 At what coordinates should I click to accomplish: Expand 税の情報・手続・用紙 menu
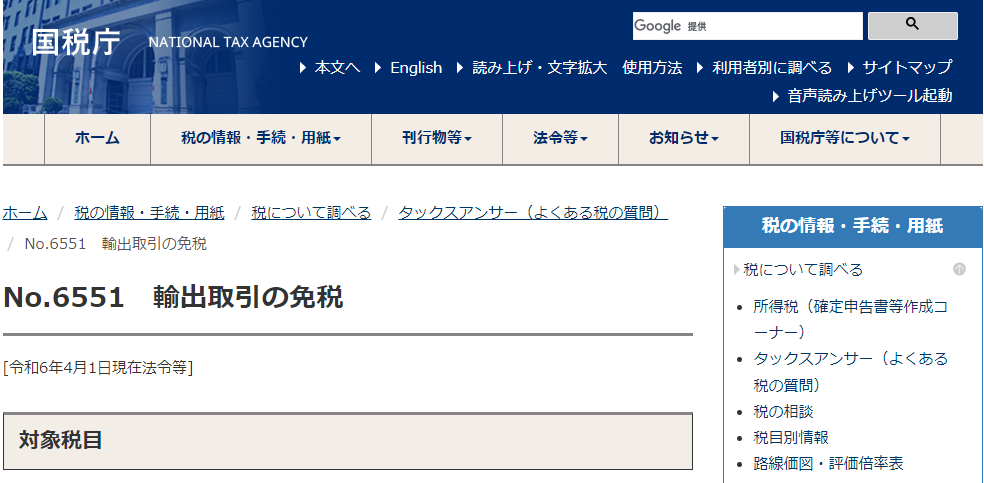coord(261,139)
